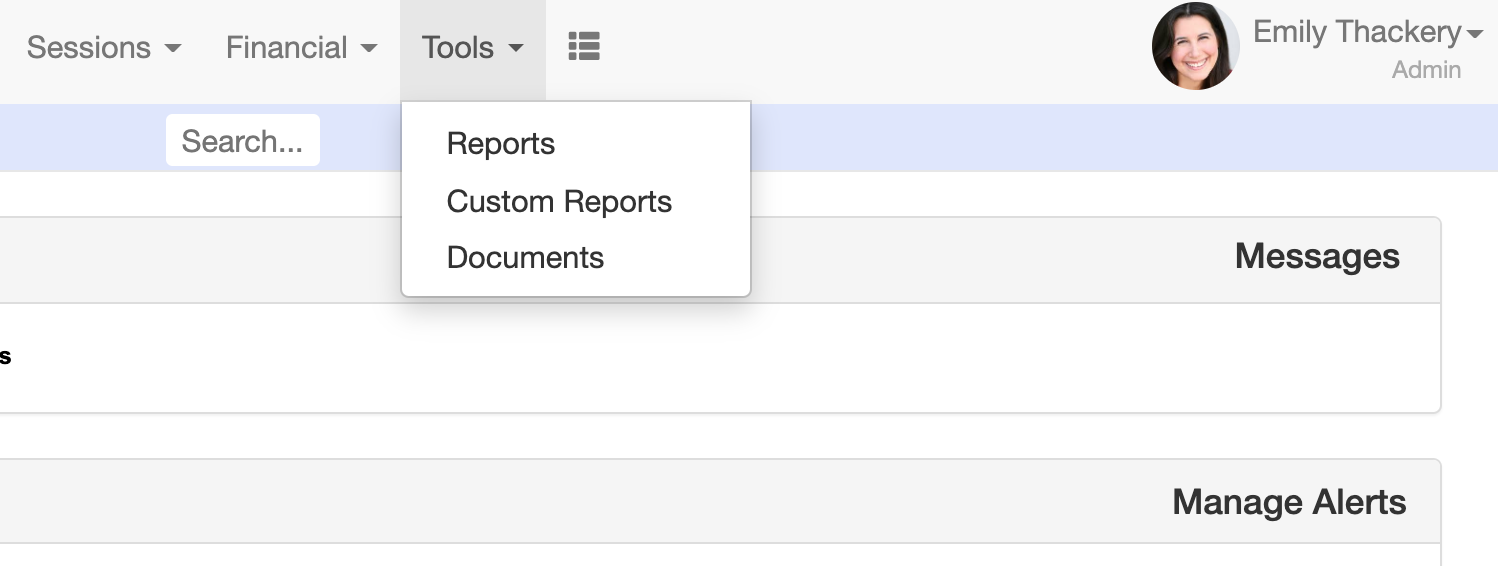Choose Custom Reports in the Tools menu
The image size is (1498, 566).
coord(559,202)
